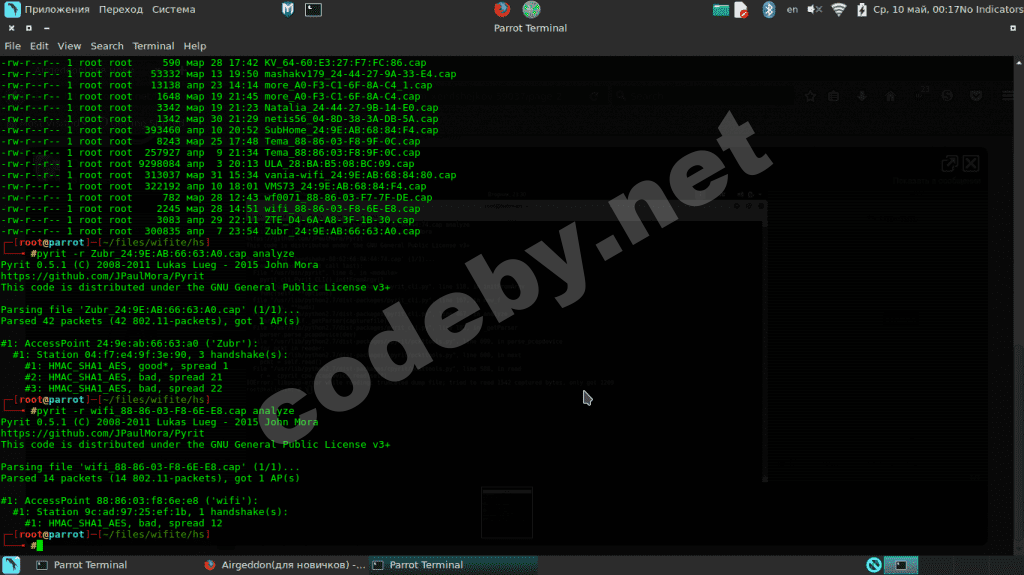The height and width of the screenshot is (575, 1024).
Task: Click the Parrot icon in bottom panel
Action: [x=11, y=565]
